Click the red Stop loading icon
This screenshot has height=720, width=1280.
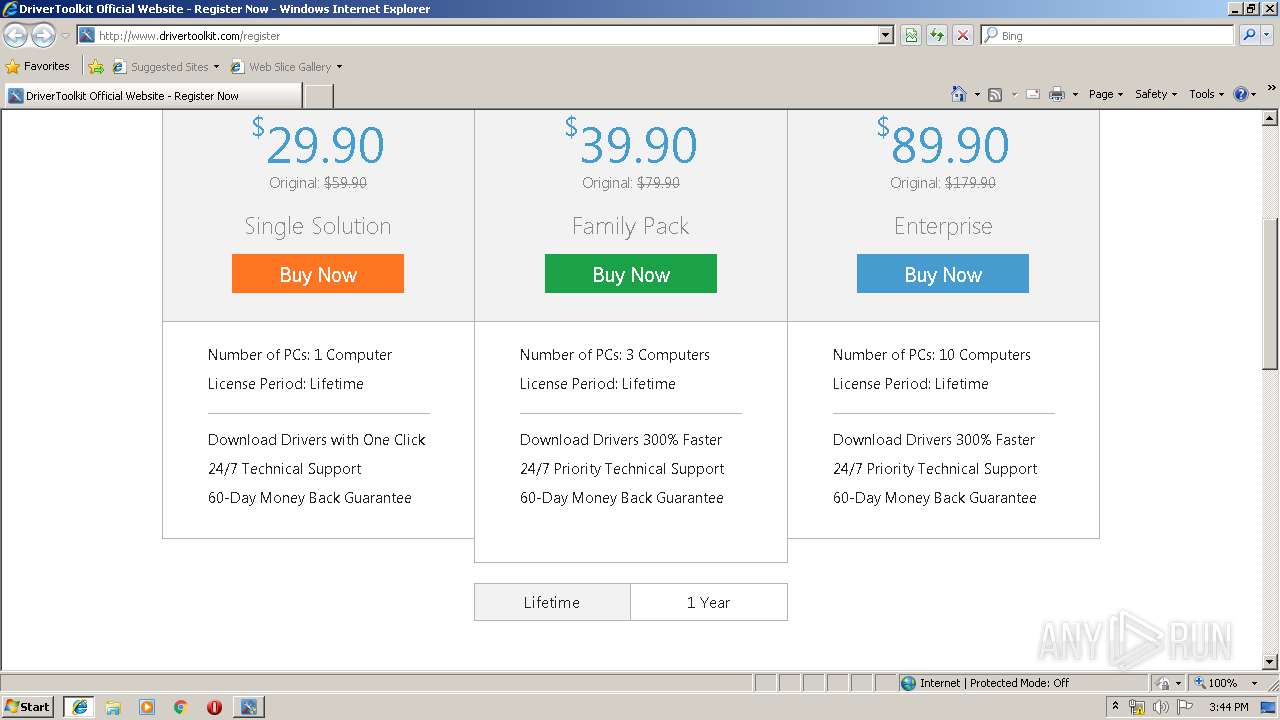pyautogui.click(x=962, y=35)
